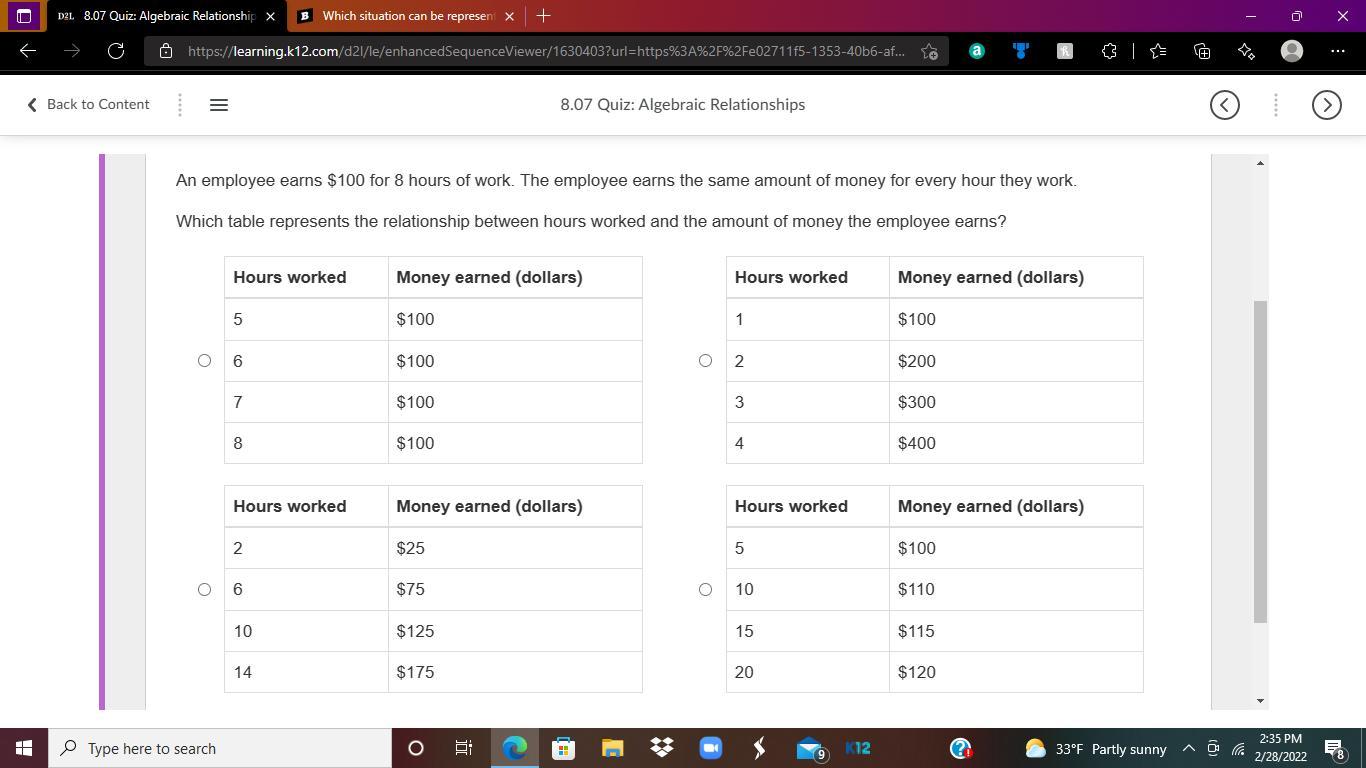Open a new browser tab
The height and width of the screenshot is (768, 1366).
coord(543,16)
